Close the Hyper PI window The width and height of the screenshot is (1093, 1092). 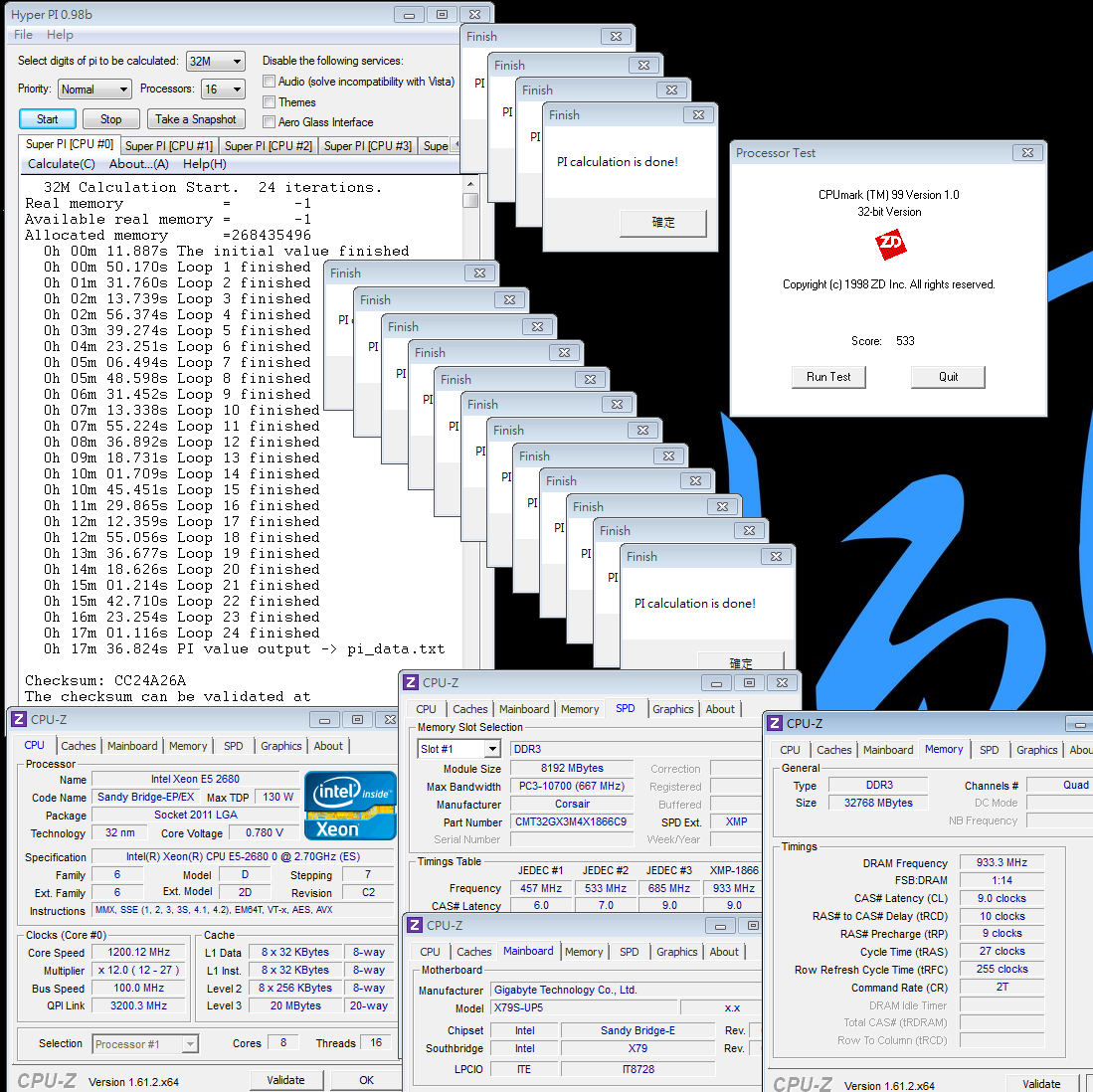point(474,15)
